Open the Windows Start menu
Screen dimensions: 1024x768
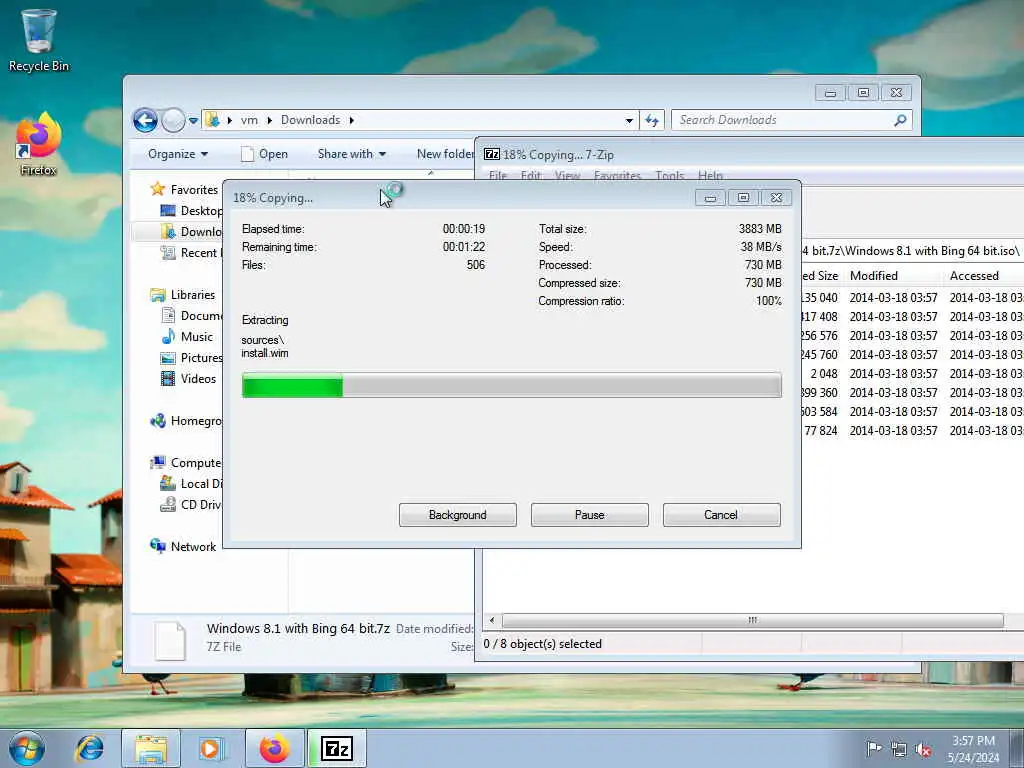pyautogui.click(x=27, y=748)
